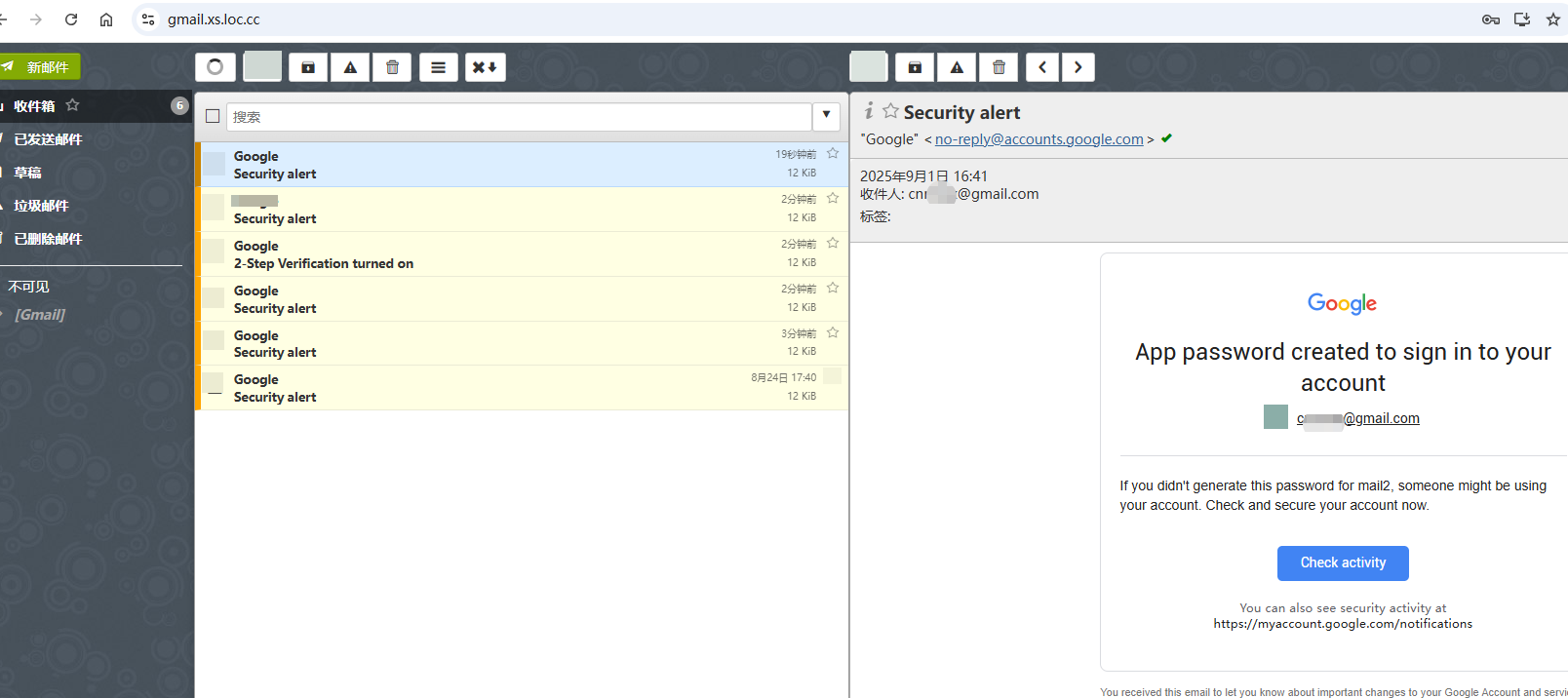
Task: Open the 已发送邮件 sent folder
Action: point(96,139)
